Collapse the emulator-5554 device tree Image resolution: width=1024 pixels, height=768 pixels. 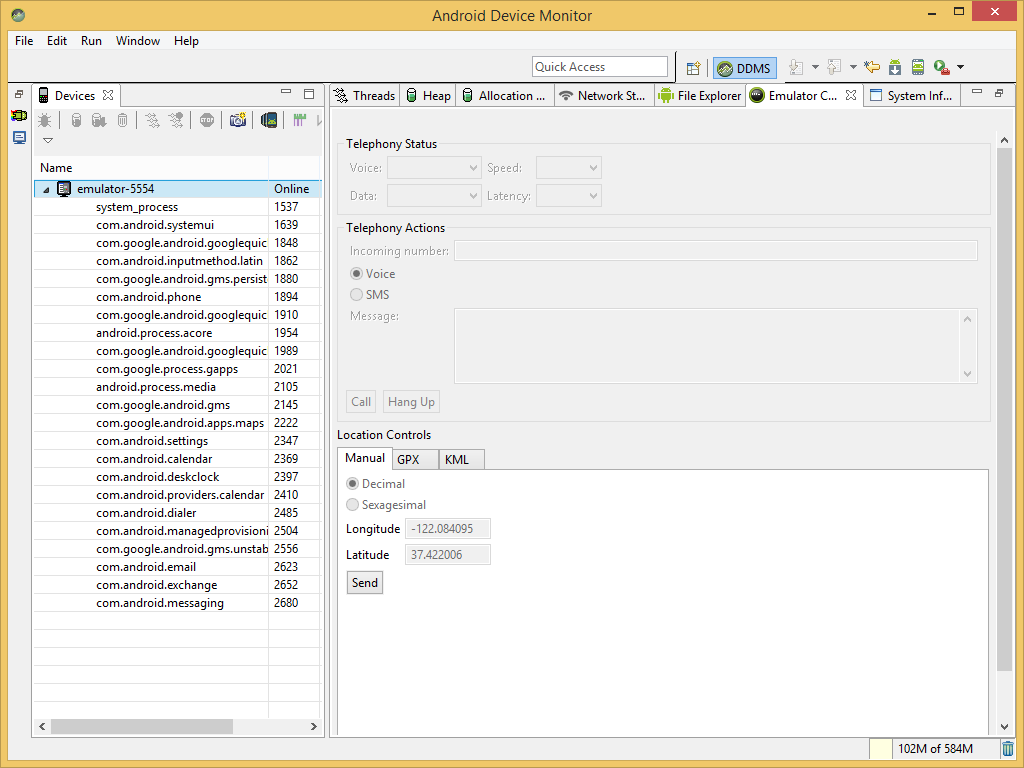pos(46,189)
